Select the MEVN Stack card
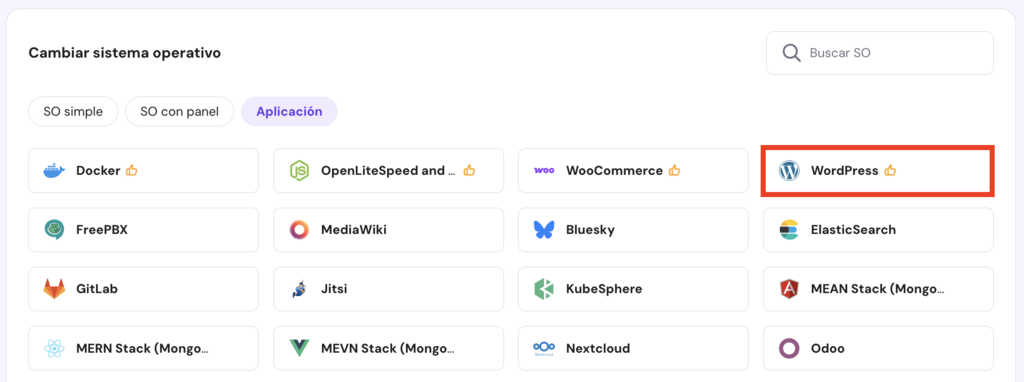 (x=389, y=348)
